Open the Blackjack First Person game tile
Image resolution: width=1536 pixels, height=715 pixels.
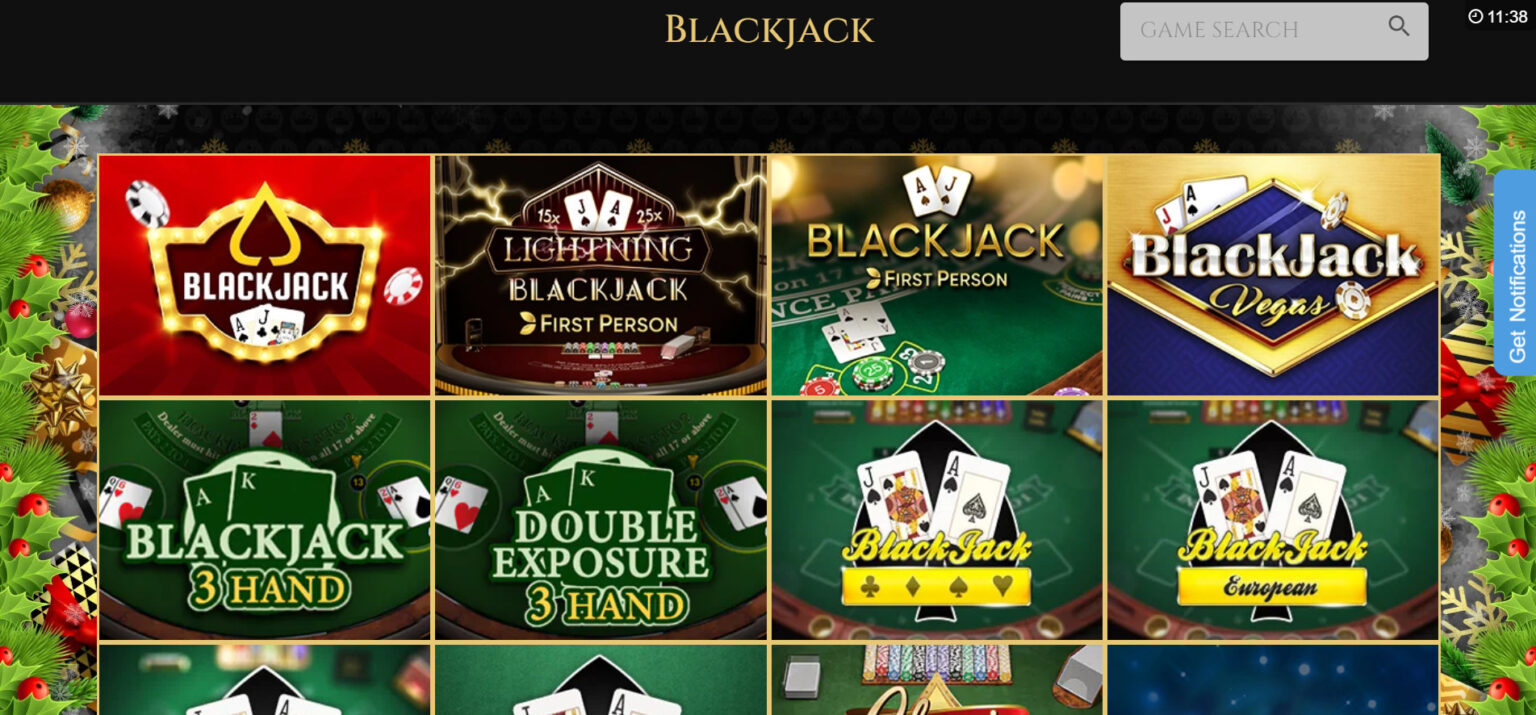coord(937,275)
